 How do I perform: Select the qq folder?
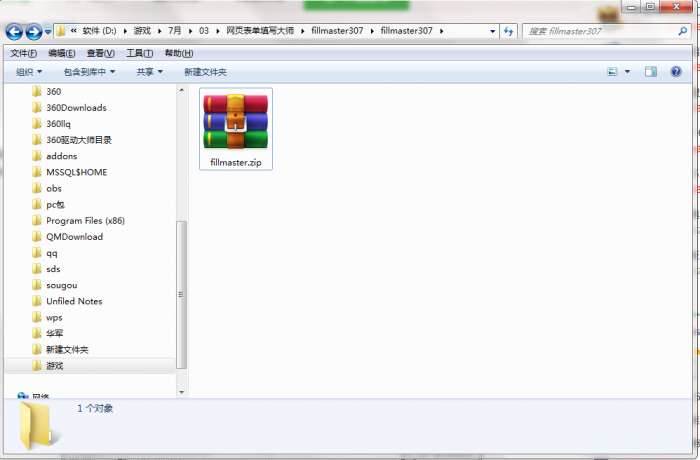[52, 253]
